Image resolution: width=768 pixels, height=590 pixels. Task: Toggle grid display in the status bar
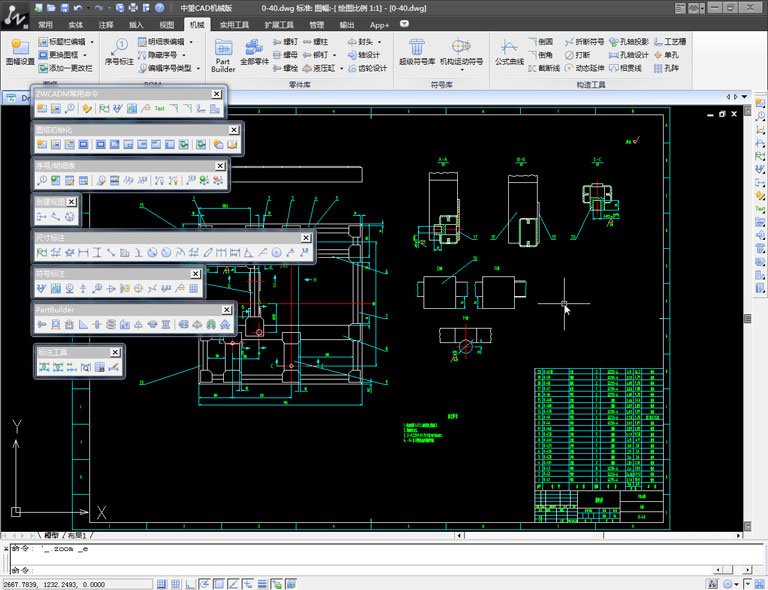[176, 583]
